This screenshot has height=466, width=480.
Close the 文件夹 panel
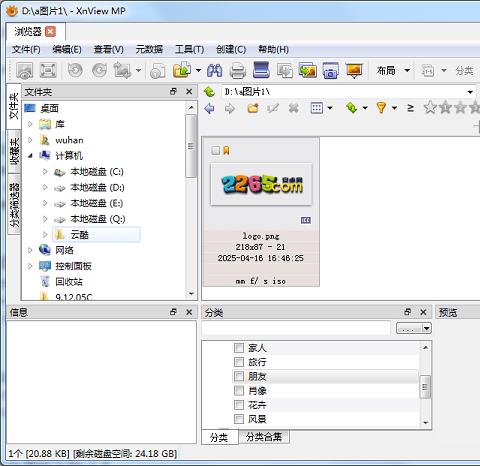click(189, 91)
